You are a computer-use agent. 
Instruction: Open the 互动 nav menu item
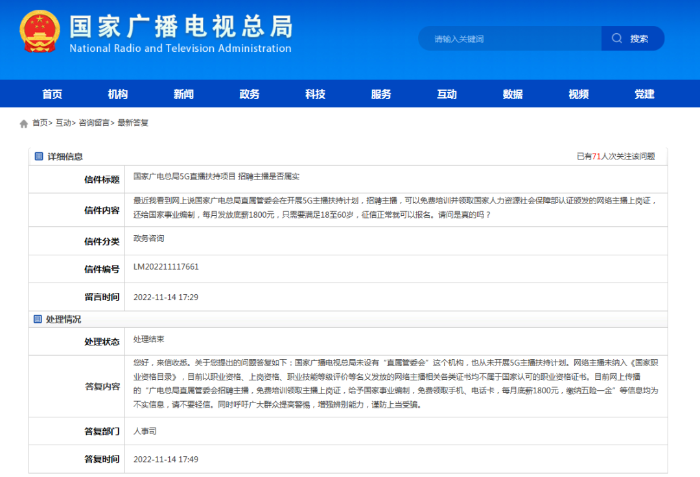[447, 94]
